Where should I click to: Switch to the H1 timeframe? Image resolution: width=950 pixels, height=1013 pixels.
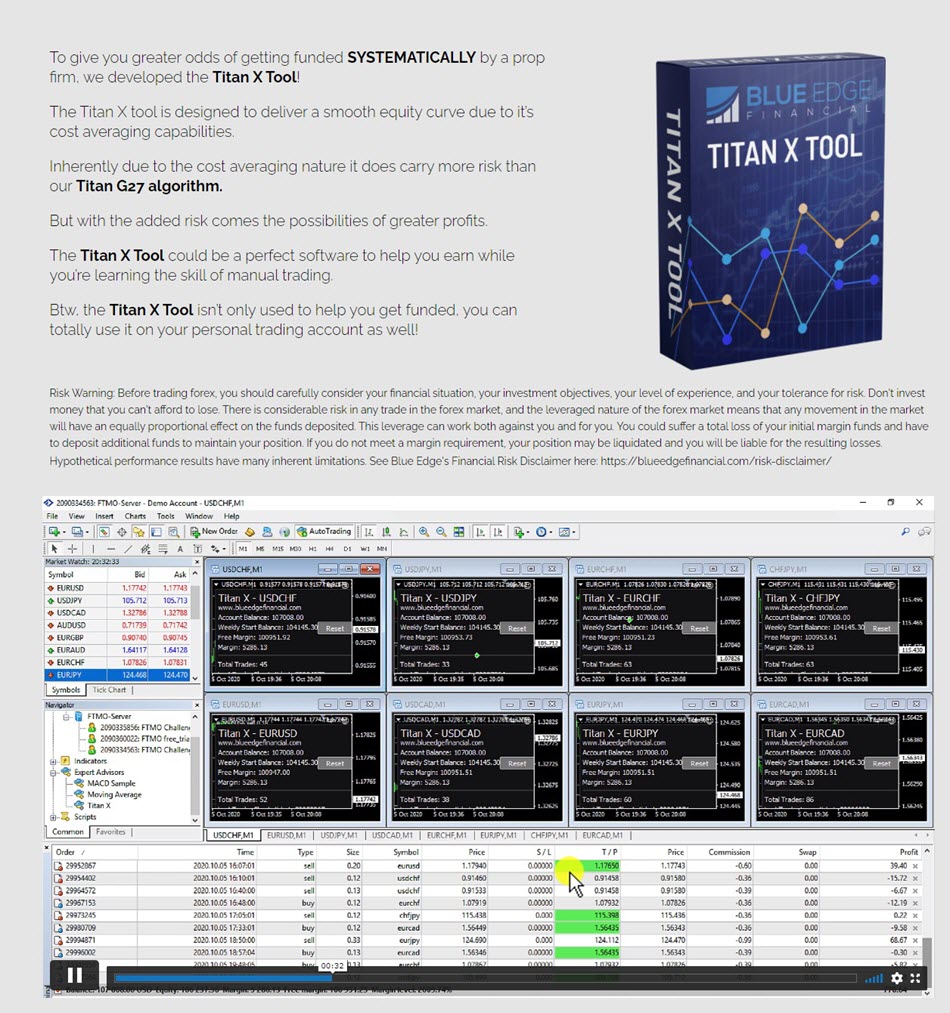312,548
